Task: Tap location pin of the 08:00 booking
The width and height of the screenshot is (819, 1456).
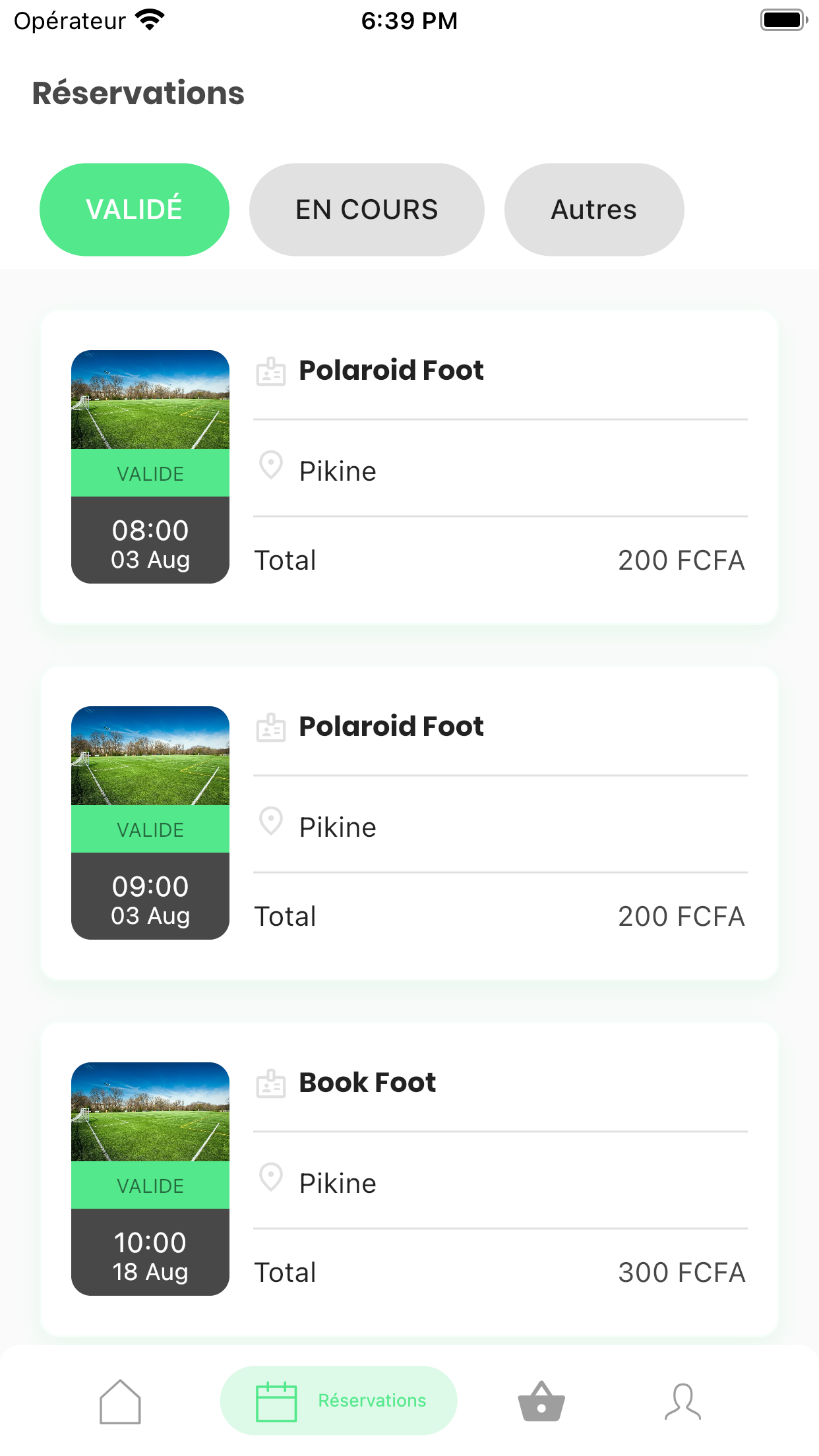Action: pyautogui.click(x=270, y=466)
